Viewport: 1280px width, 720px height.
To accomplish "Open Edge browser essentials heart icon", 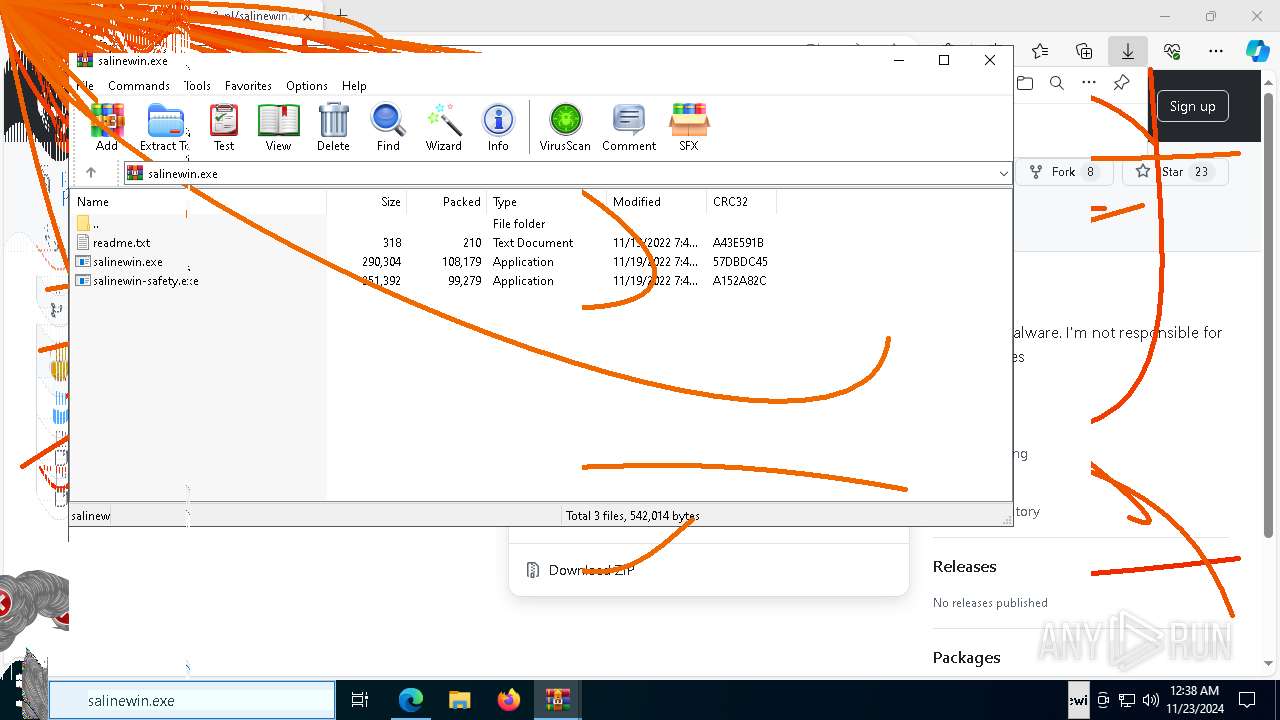I will 1172,51.
